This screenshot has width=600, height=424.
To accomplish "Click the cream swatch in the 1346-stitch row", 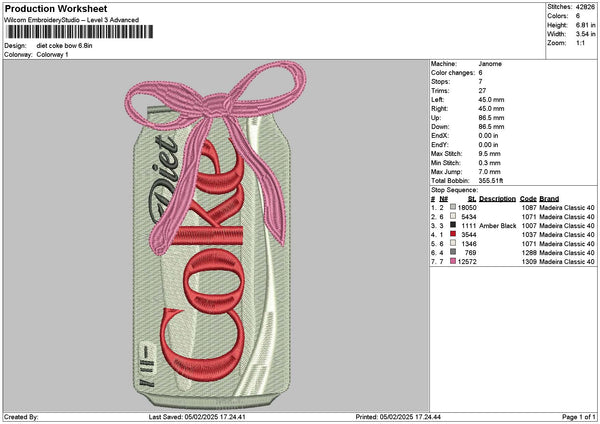I will [x=453, y=243].
